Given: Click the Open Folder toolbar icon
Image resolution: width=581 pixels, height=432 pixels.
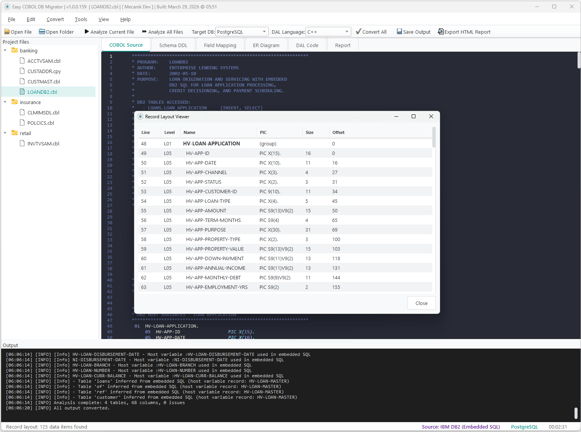Looking at the screenshot, I should 42,32.
